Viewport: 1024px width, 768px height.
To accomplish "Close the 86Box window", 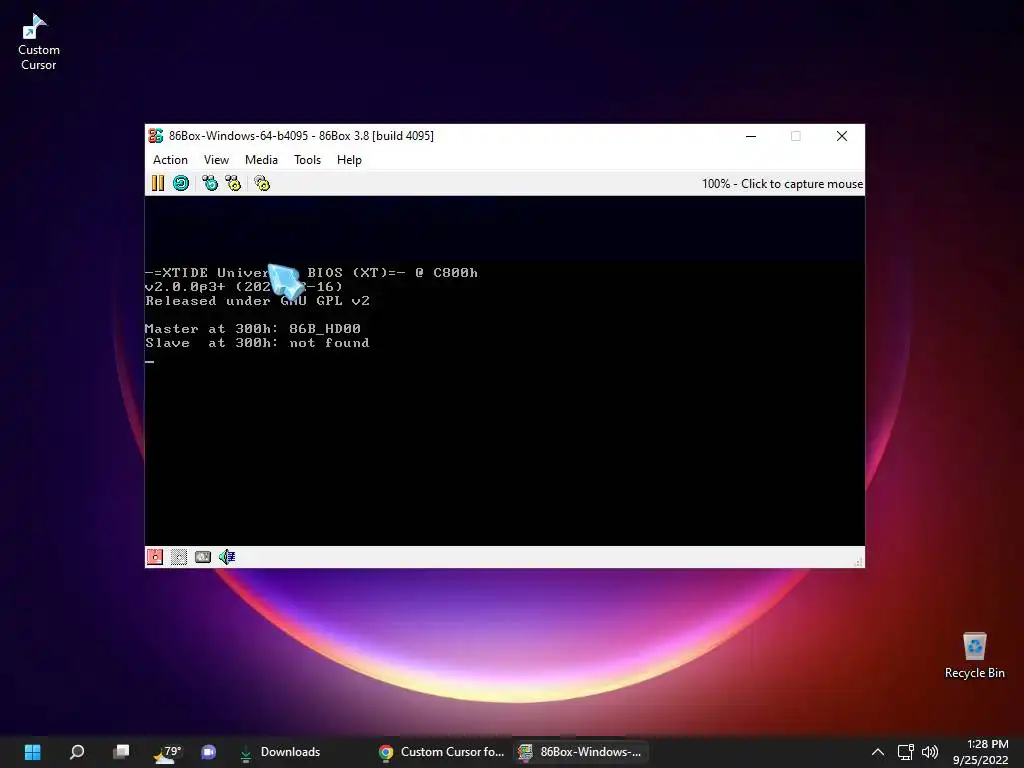I will click(x=842, y=136).
